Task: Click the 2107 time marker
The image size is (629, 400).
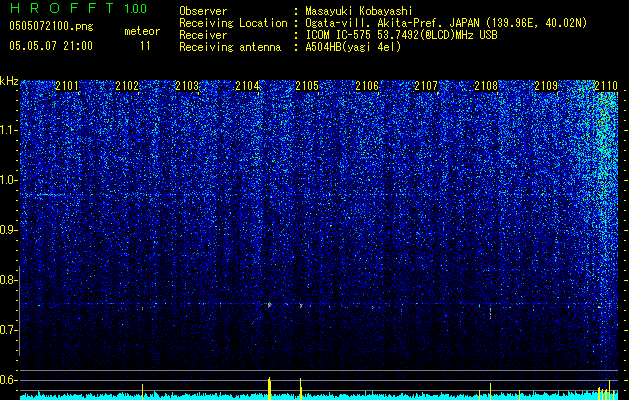Action: click(x=426, y=86)
